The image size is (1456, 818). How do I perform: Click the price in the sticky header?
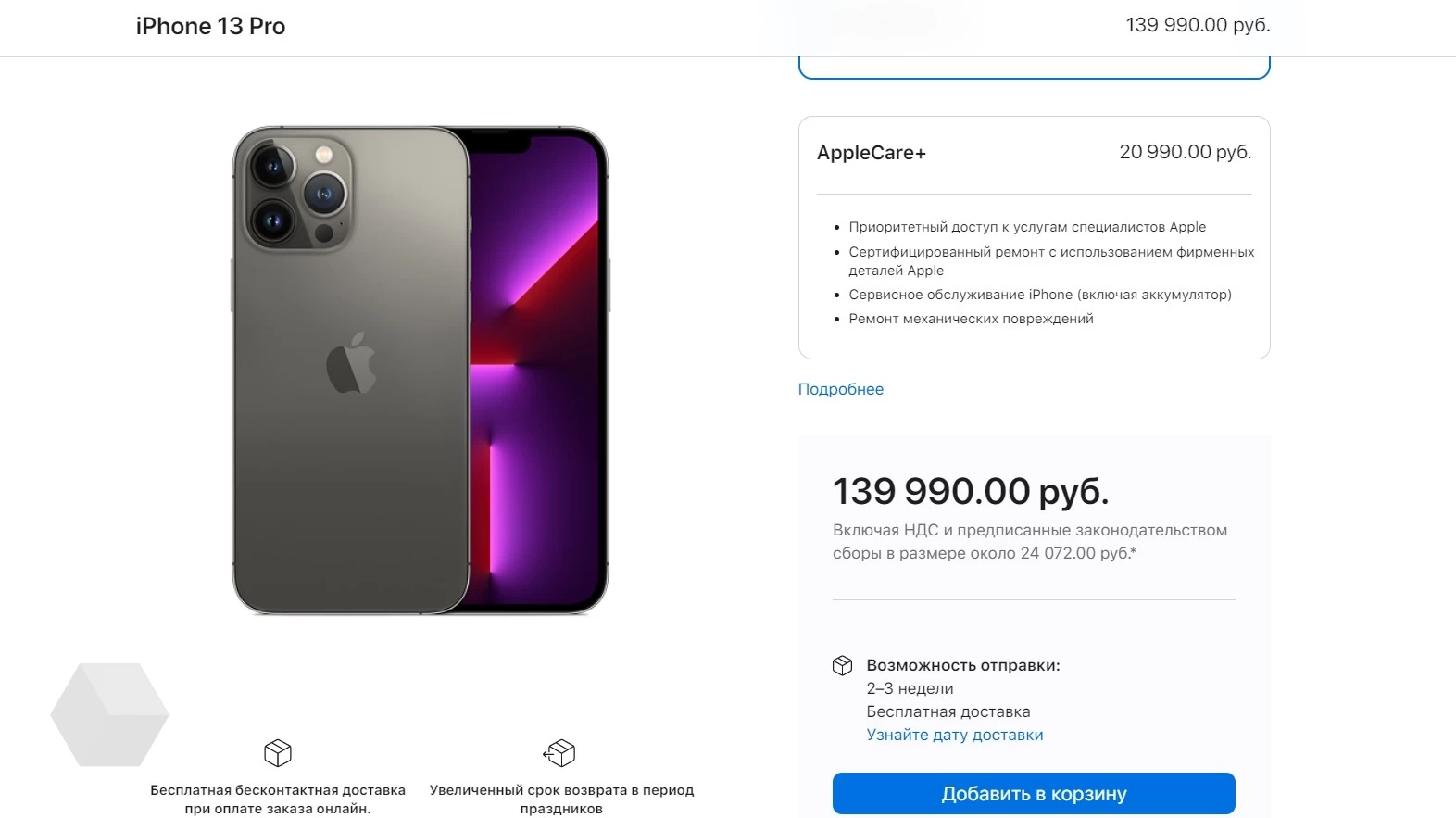[1198, 25]
